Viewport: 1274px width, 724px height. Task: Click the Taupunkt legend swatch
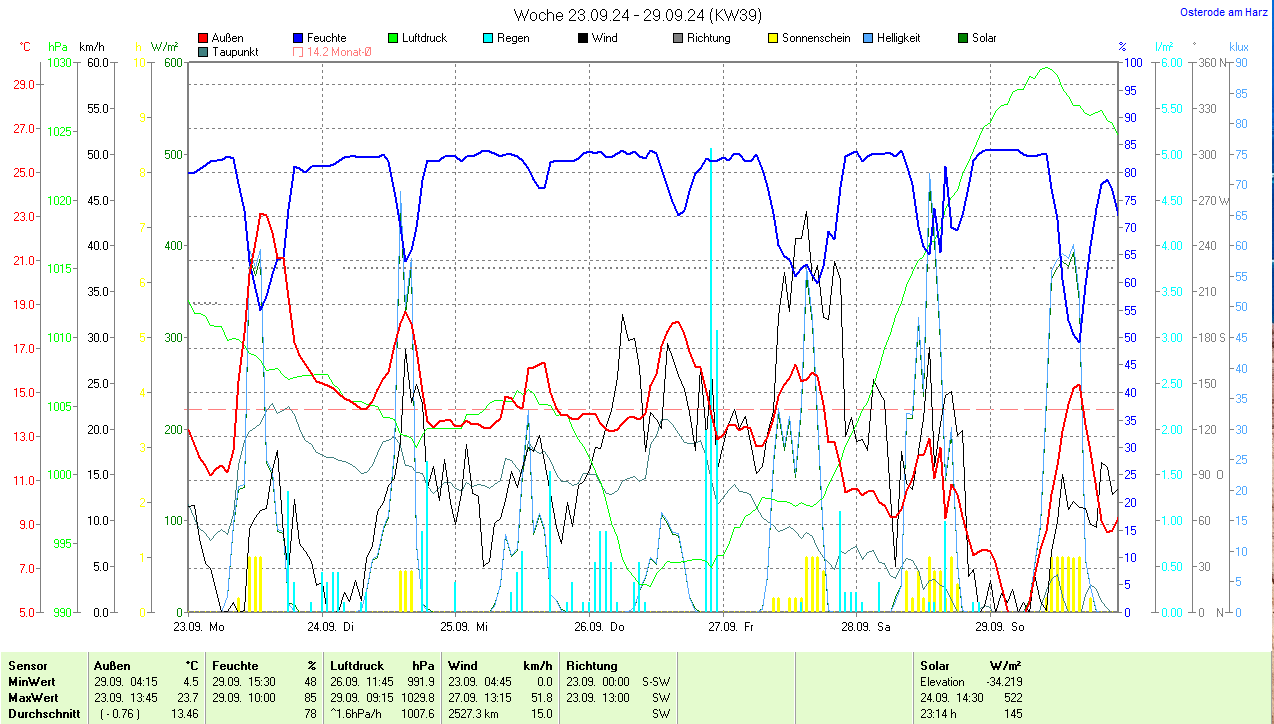(x=204, y=51)
